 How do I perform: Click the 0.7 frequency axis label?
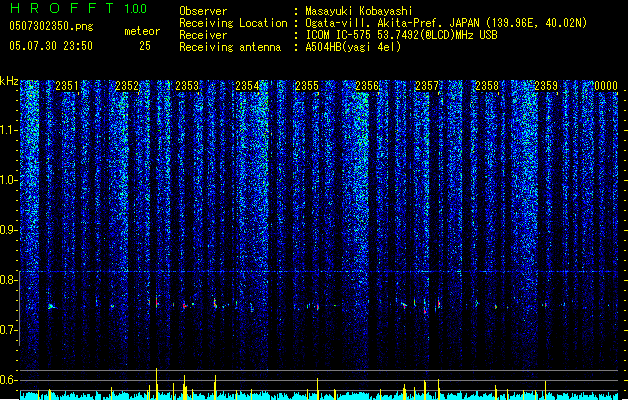(9, 330)
